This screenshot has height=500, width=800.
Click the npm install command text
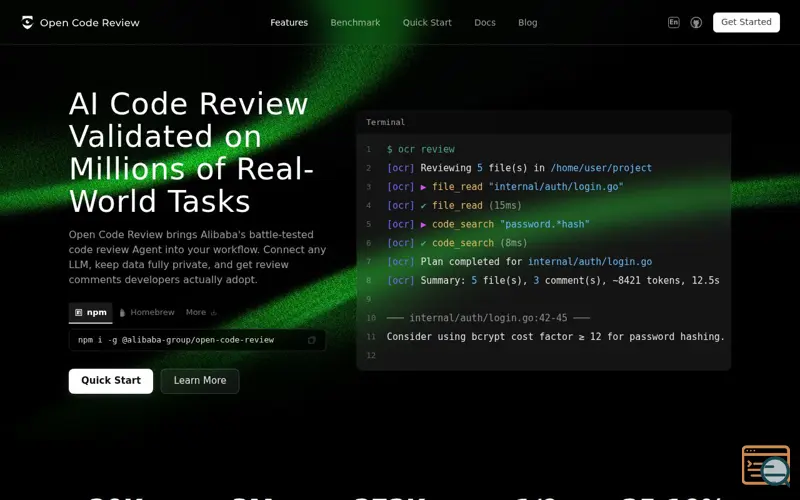[x=176, y=340]
